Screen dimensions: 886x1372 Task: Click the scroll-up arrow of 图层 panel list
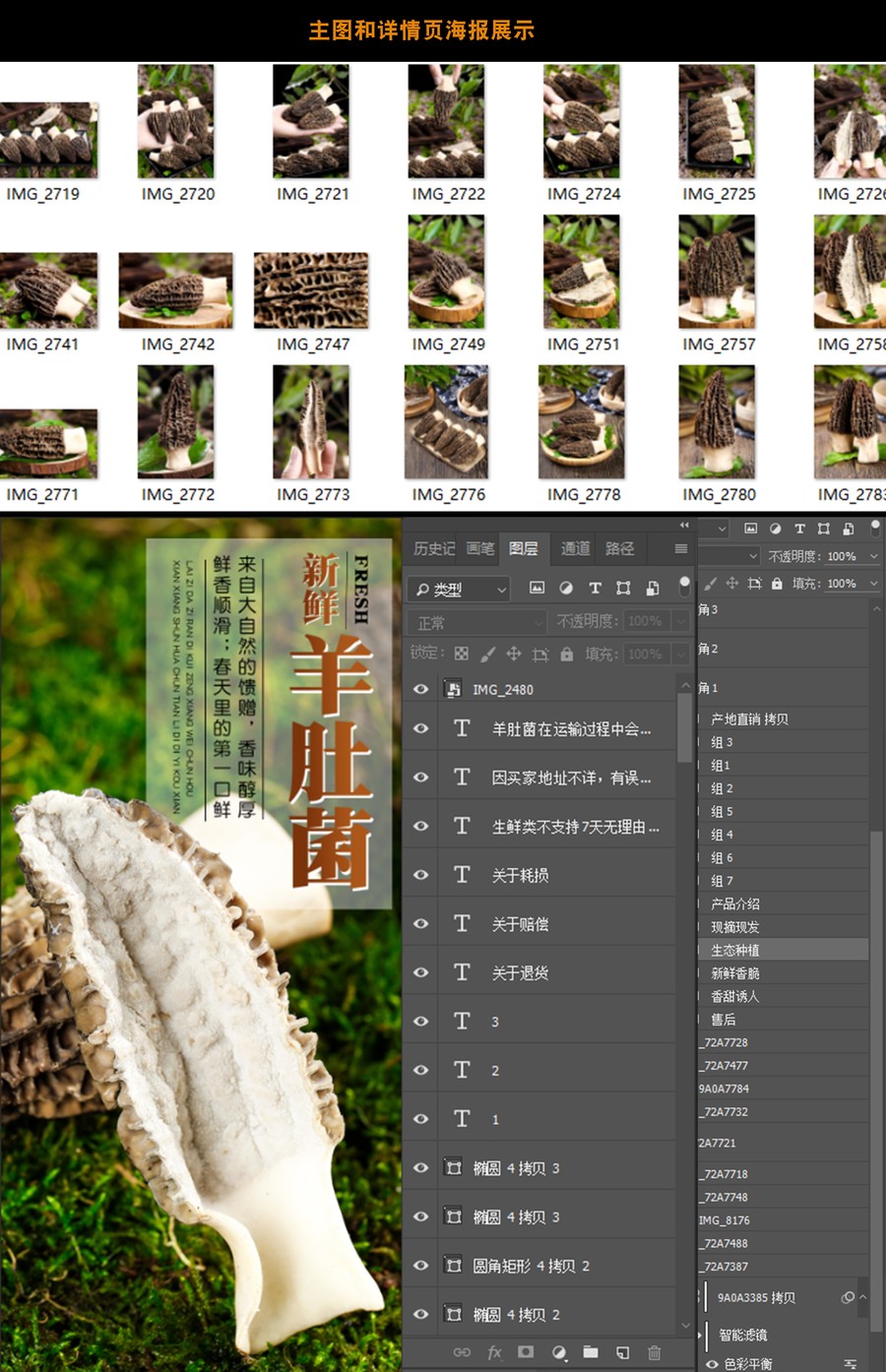pyautogui.click(x=685, y=684)
